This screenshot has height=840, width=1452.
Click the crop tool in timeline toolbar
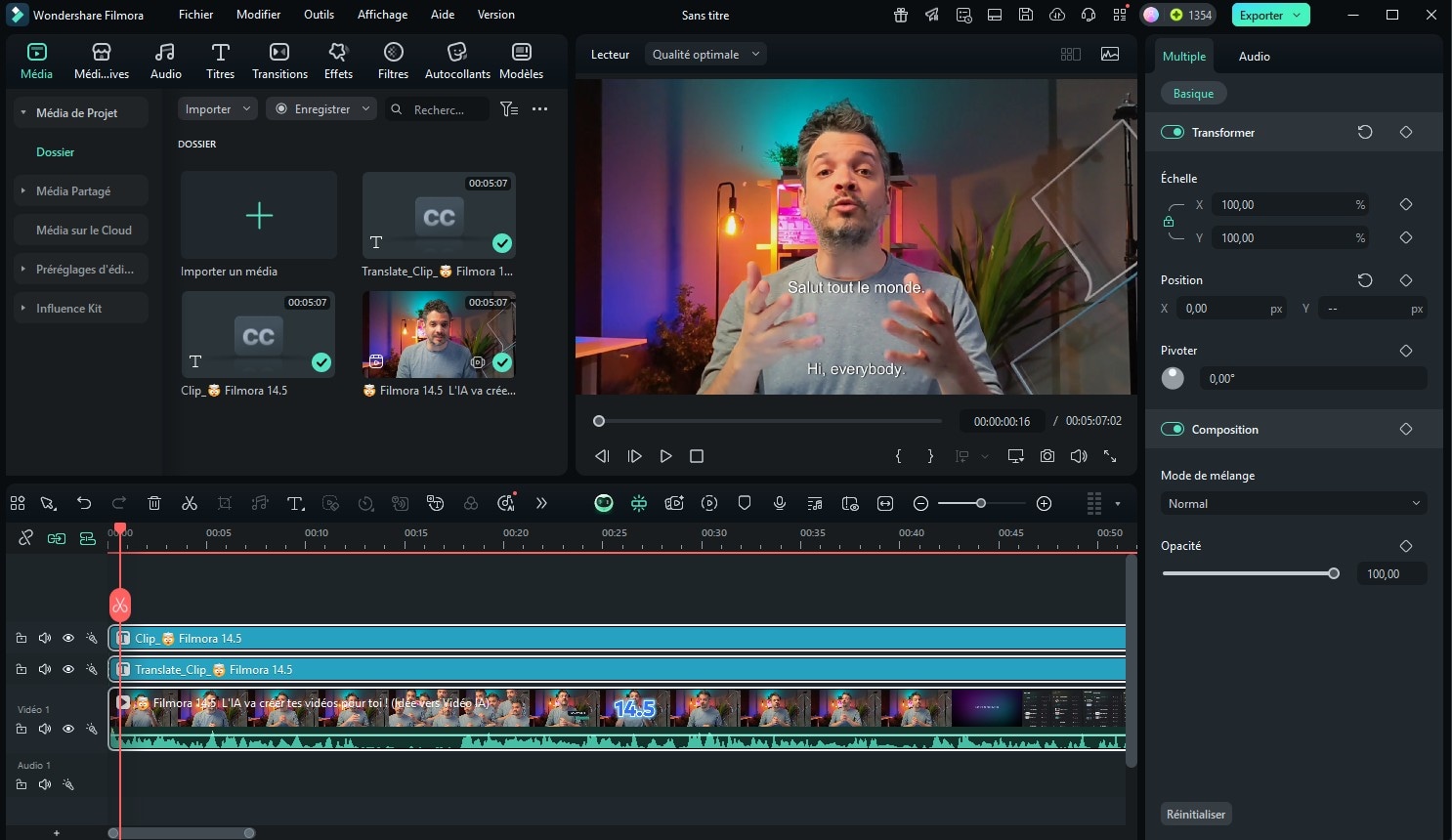[x=225, y=503]
